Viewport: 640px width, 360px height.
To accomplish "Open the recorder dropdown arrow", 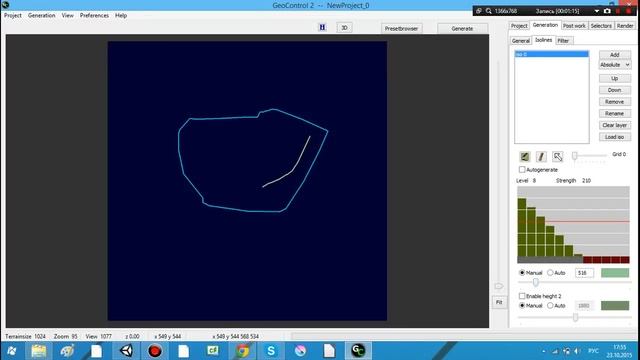I will [597, 11].
